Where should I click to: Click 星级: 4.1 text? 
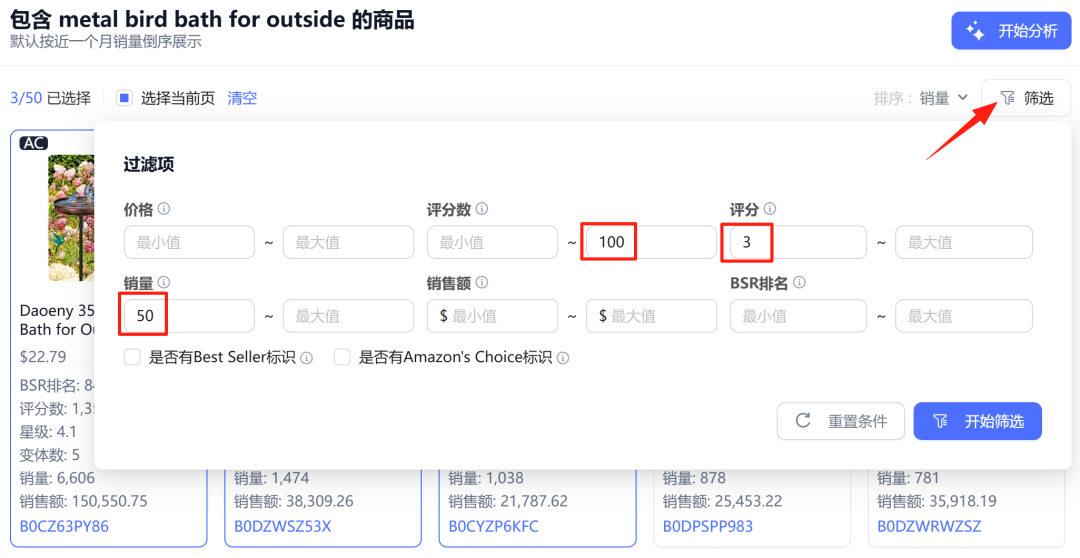click(x=48, y=432)
